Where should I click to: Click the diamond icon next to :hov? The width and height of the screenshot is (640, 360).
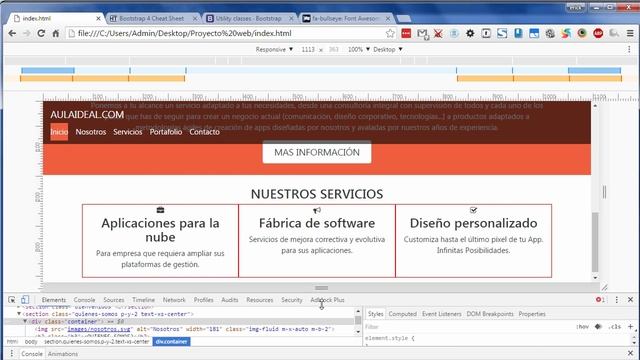pyautogui.click(x=598, y=327)
